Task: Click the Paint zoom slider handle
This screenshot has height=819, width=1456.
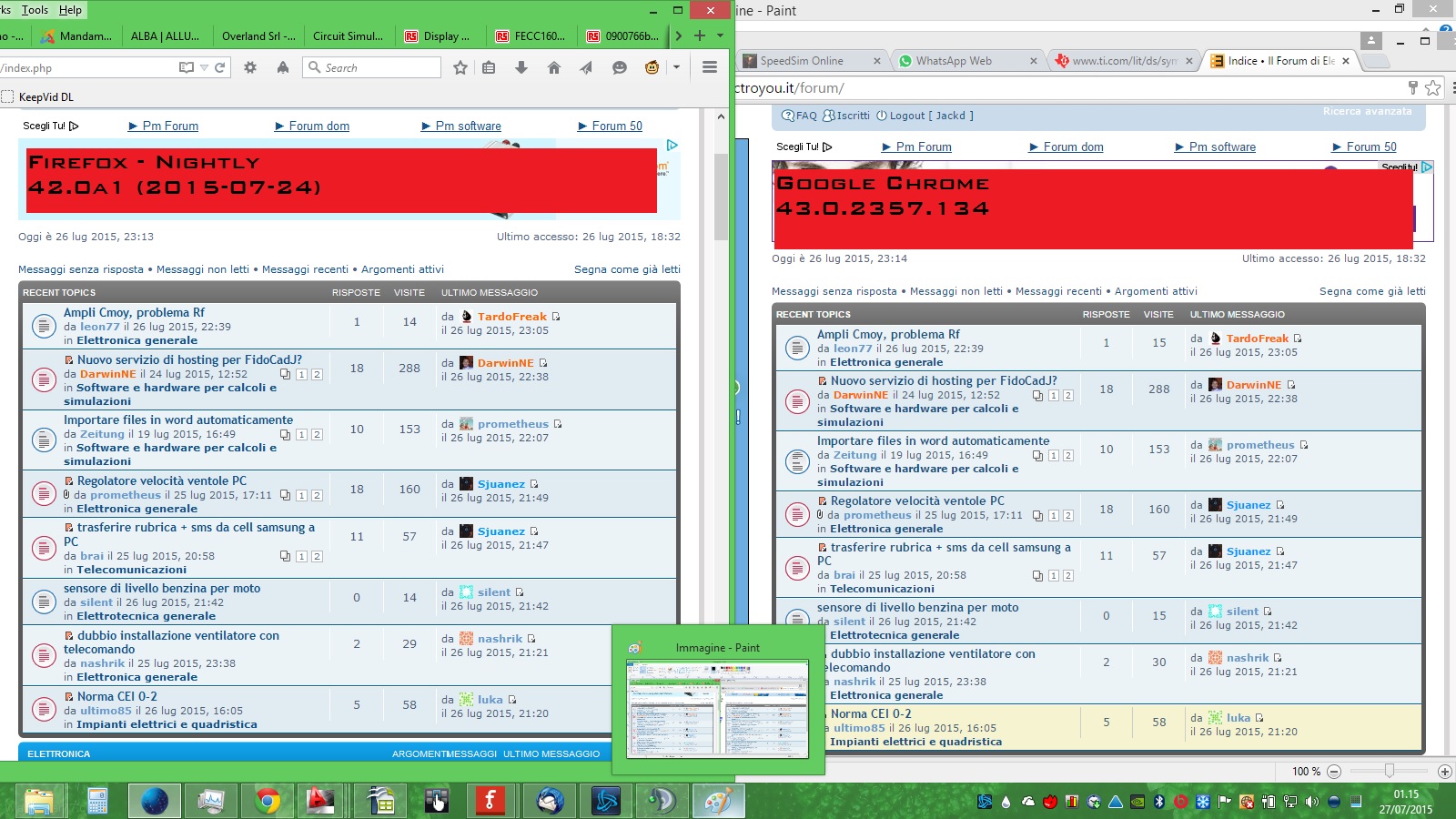Action: [1389, 771]
